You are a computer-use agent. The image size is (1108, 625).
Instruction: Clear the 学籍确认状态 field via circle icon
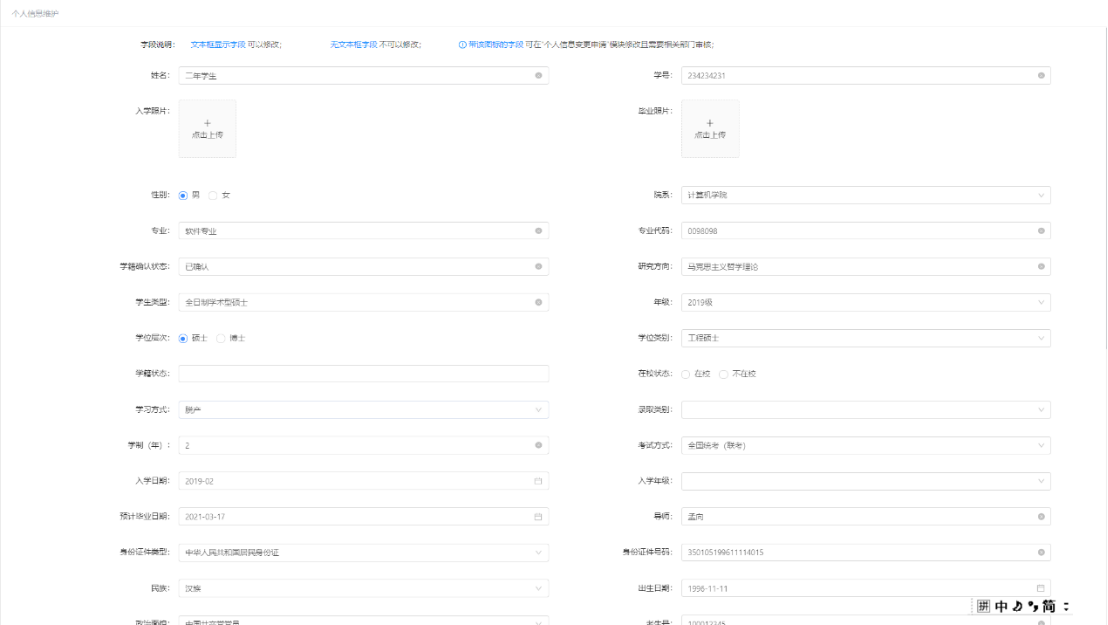(538, 267)
